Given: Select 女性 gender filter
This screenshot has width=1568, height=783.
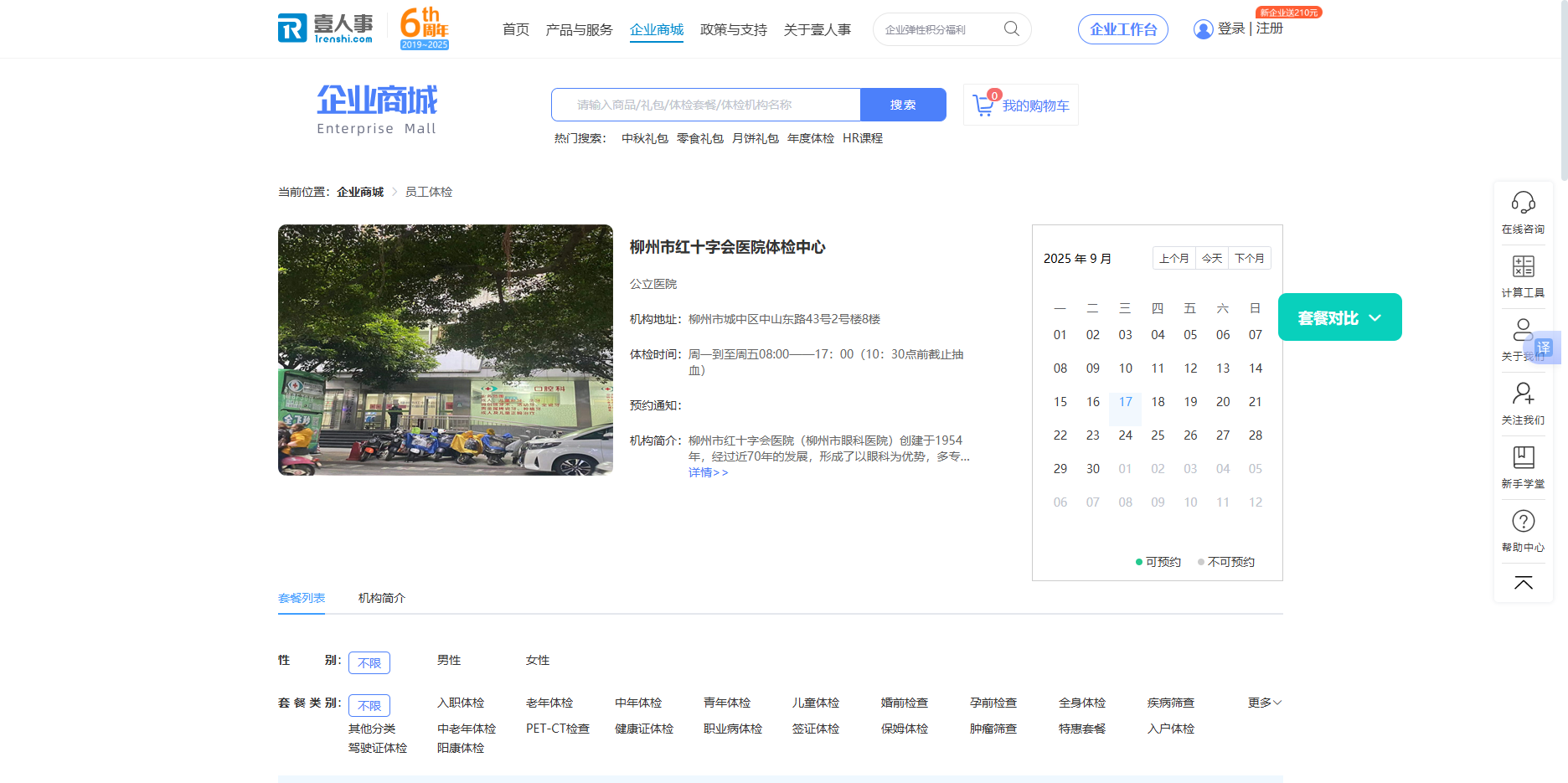Looking at the screenshot, I should point(538,660).
